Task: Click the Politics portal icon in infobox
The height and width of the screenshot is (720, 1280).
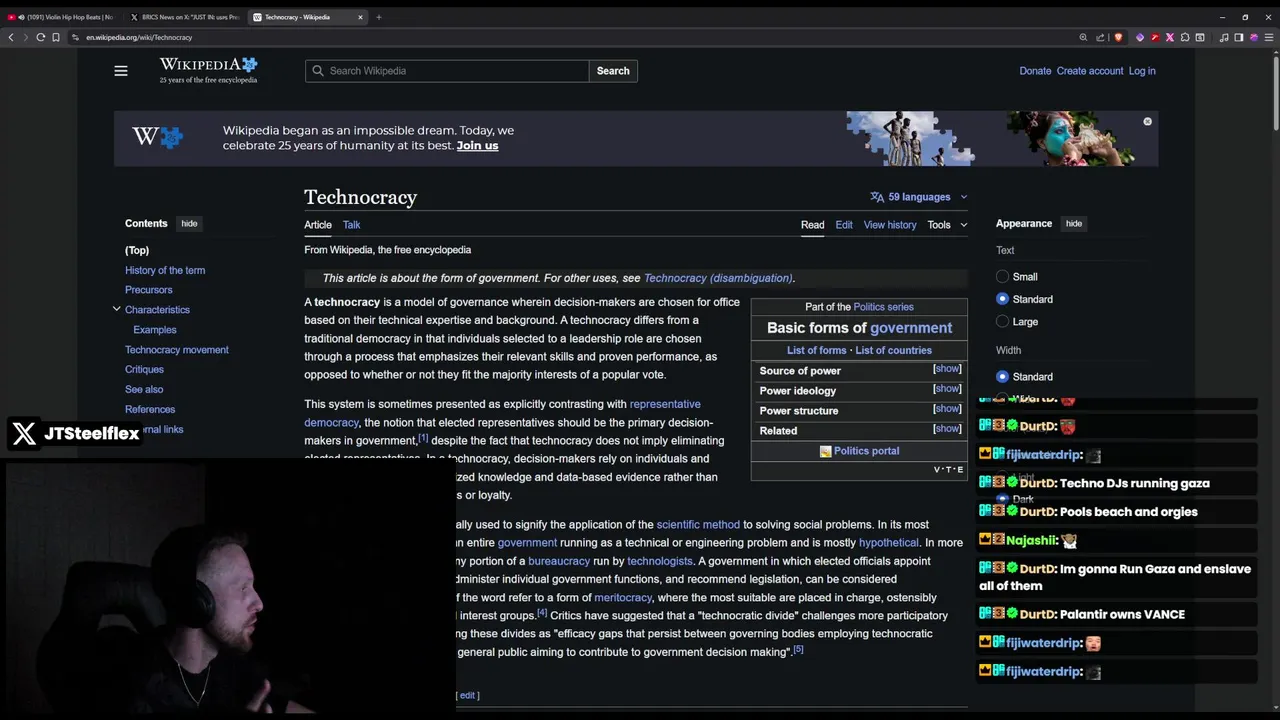Action: (x=825, y=451)
